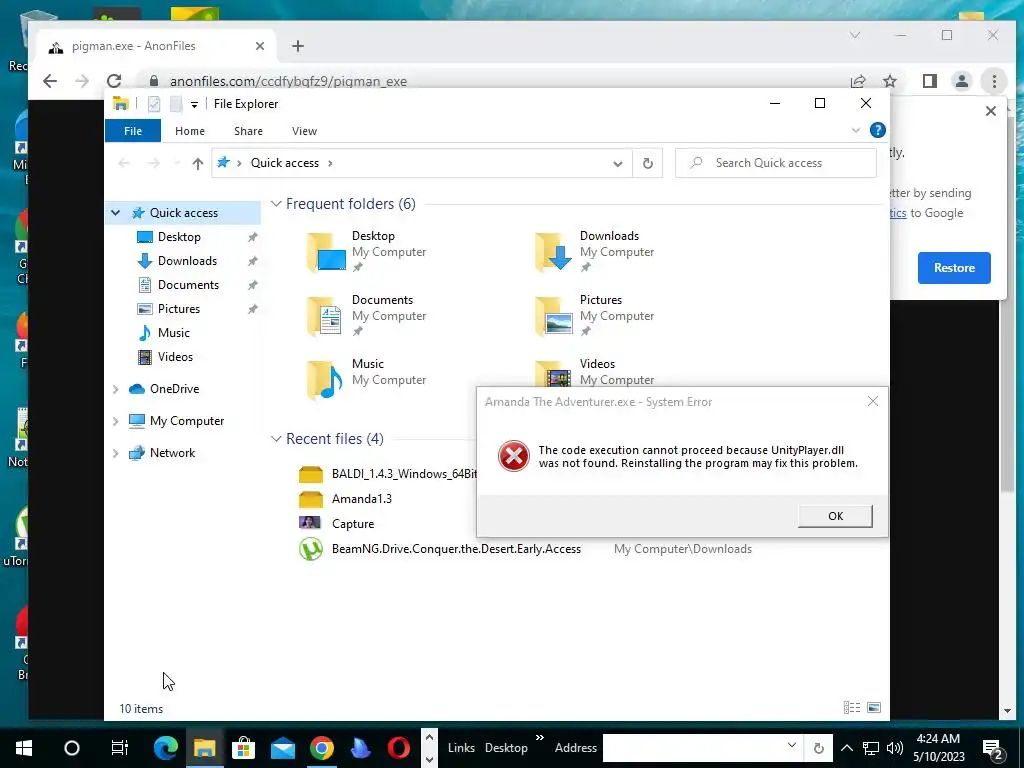Viewport: 1024px width, 768px height.
Task: Close the pigman.exe - AnonFiles tab
Action: (x=260, y=46)
